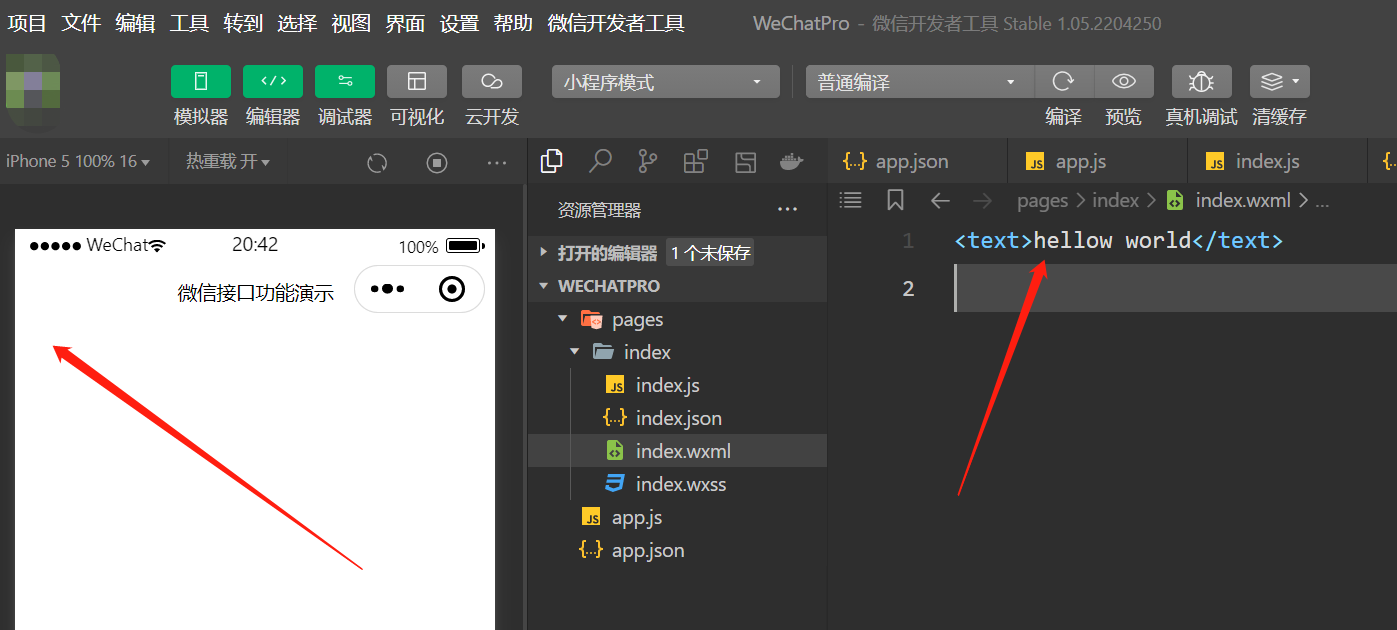Open the 热重载 hot reload dropdown

tap(228, 161)
